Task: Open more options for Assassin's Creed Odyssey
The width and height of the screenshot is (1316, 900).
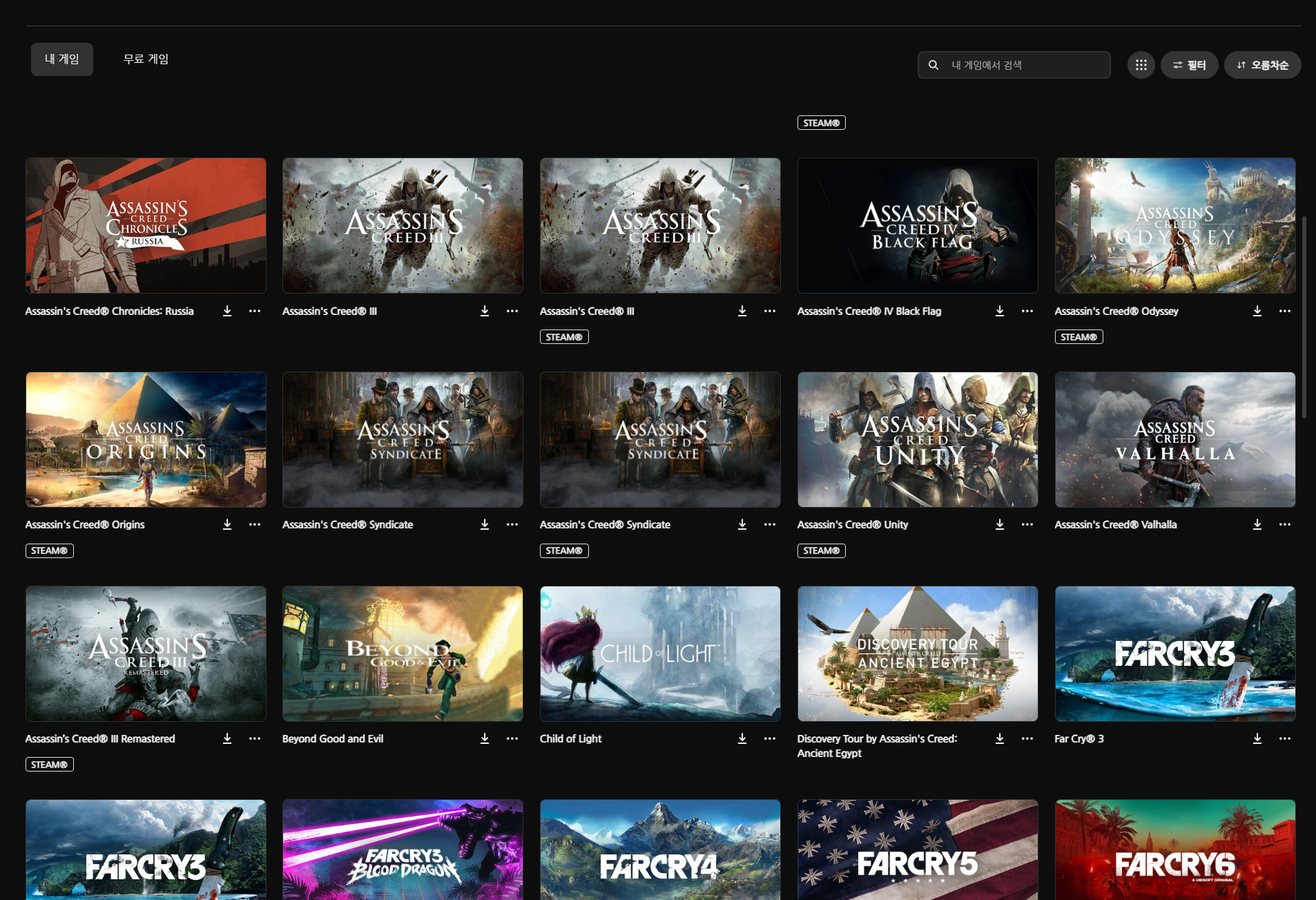Action: point(1284,312)
